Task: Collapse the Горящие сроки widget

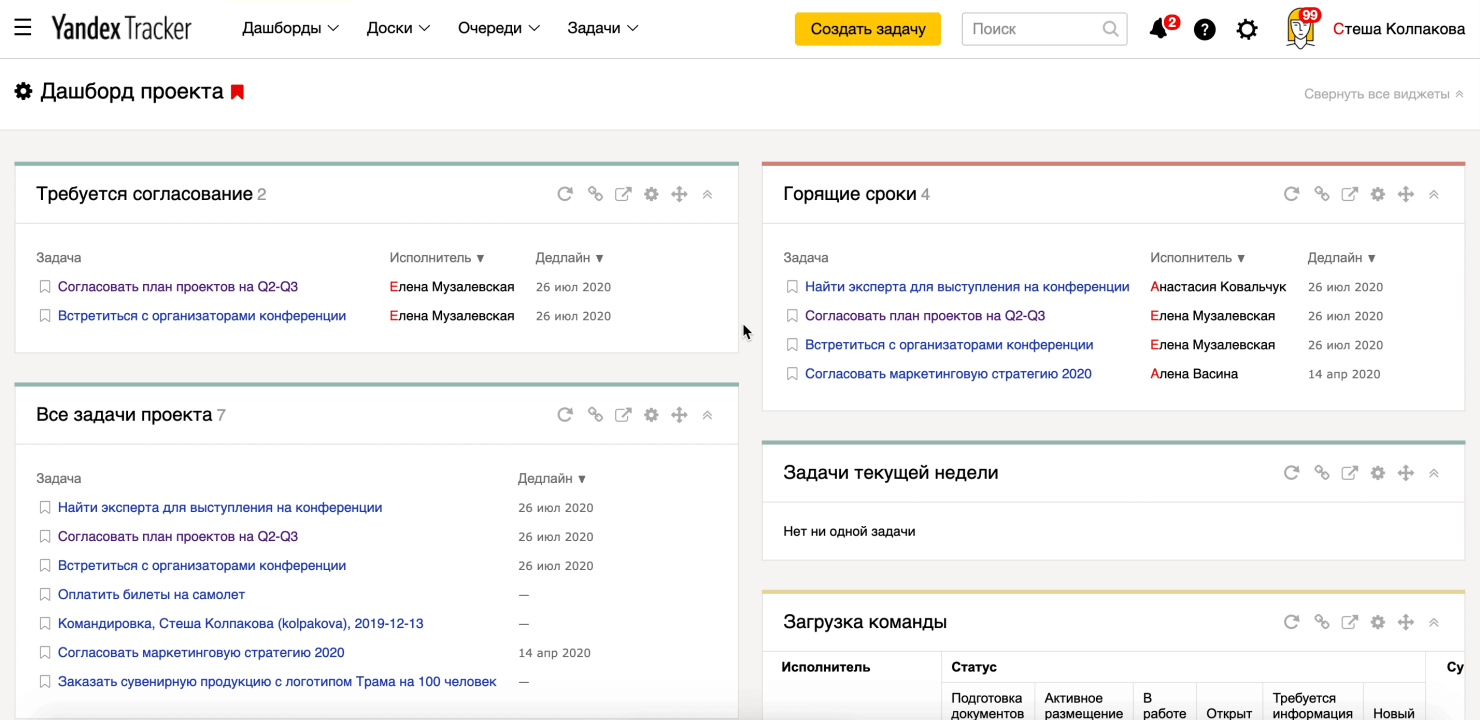Action: pos(1434,194)
